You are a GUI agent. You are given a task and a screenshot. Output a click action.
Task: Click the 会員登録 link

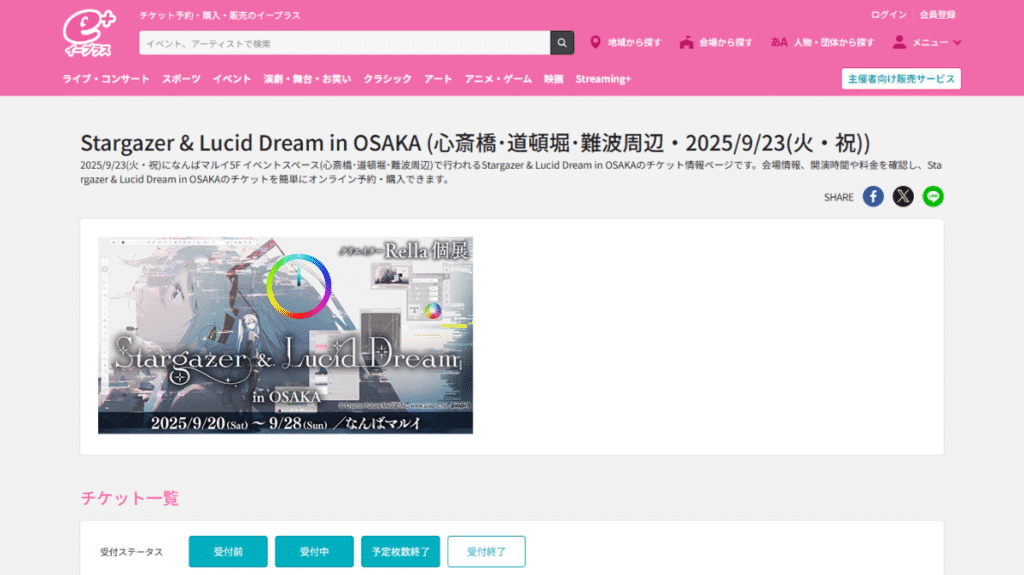point(938,14)
